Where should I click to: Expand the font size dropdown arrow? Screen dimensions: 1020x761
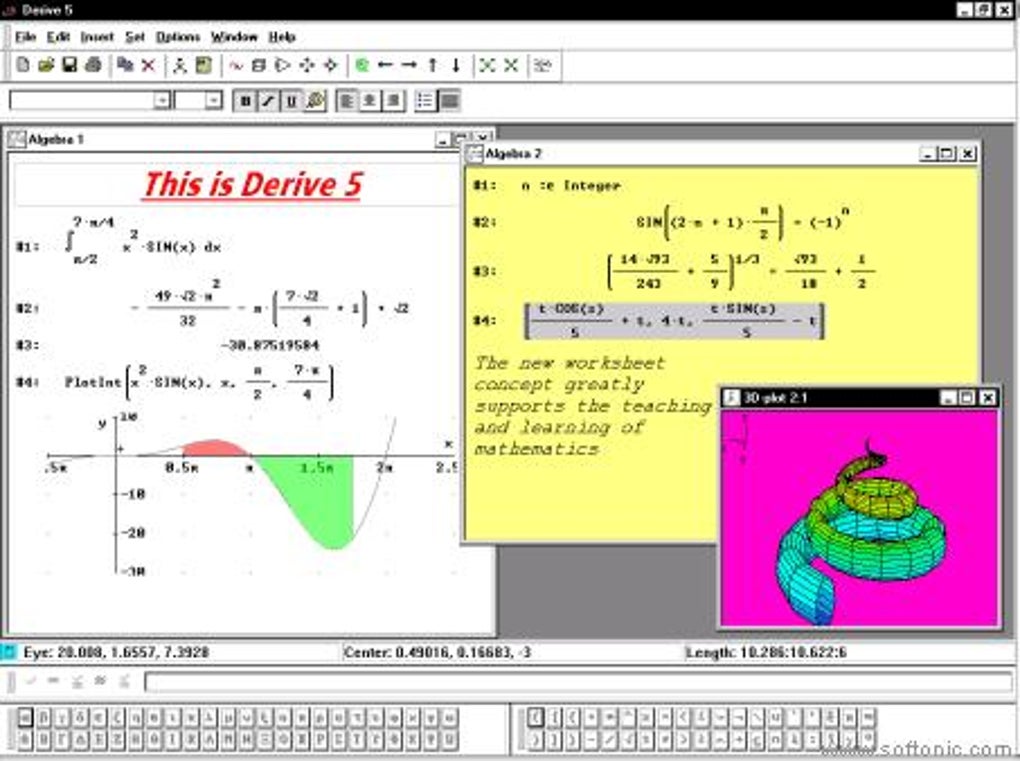point(213,101)
